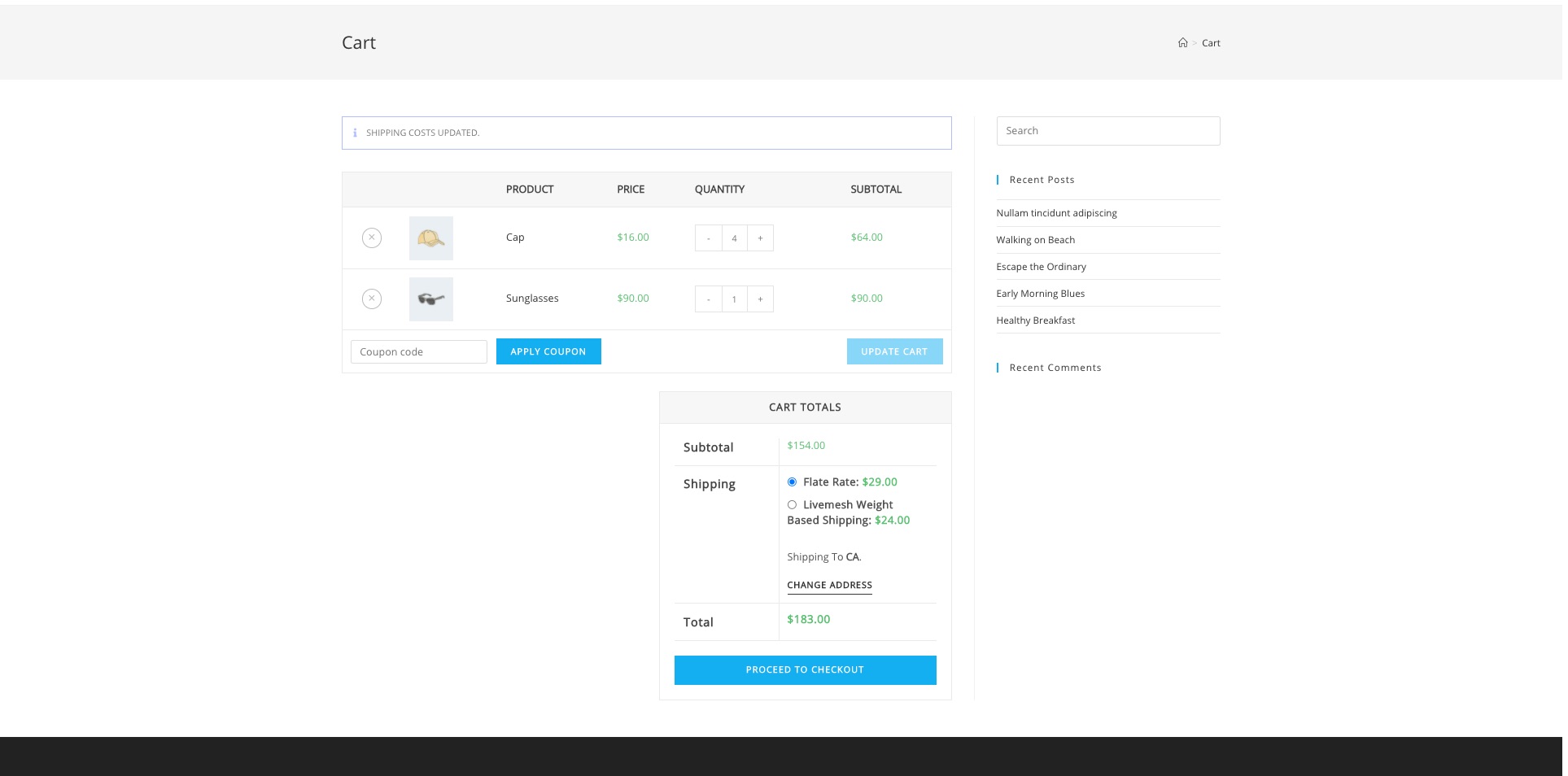Viewport: 1568px width, 776px height.
Task: Remove the Sunglasses item from the cart
Action: [372, 299]
